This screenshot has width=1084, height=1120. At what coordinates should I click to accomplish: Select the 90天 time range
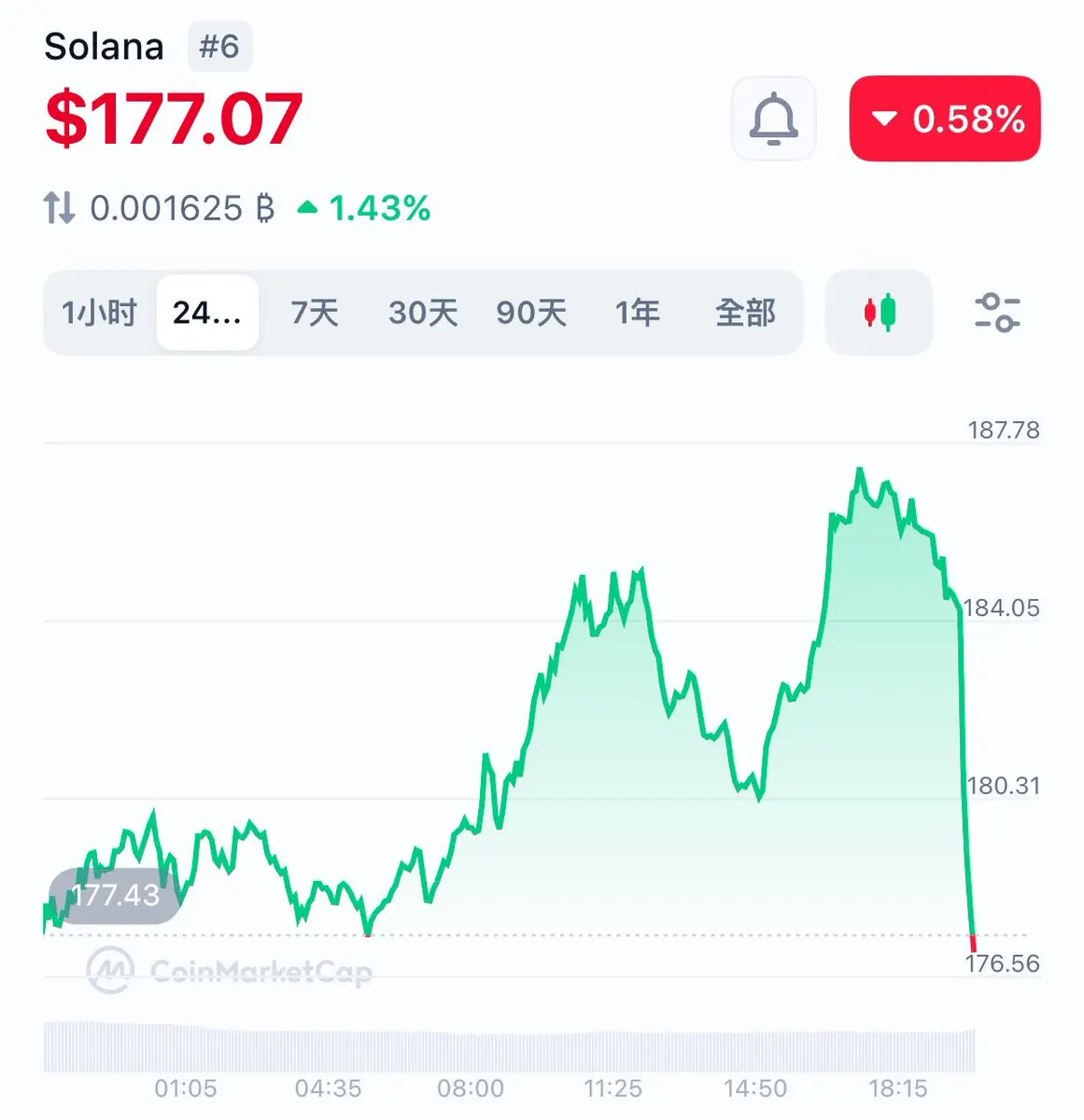[531, 313]
